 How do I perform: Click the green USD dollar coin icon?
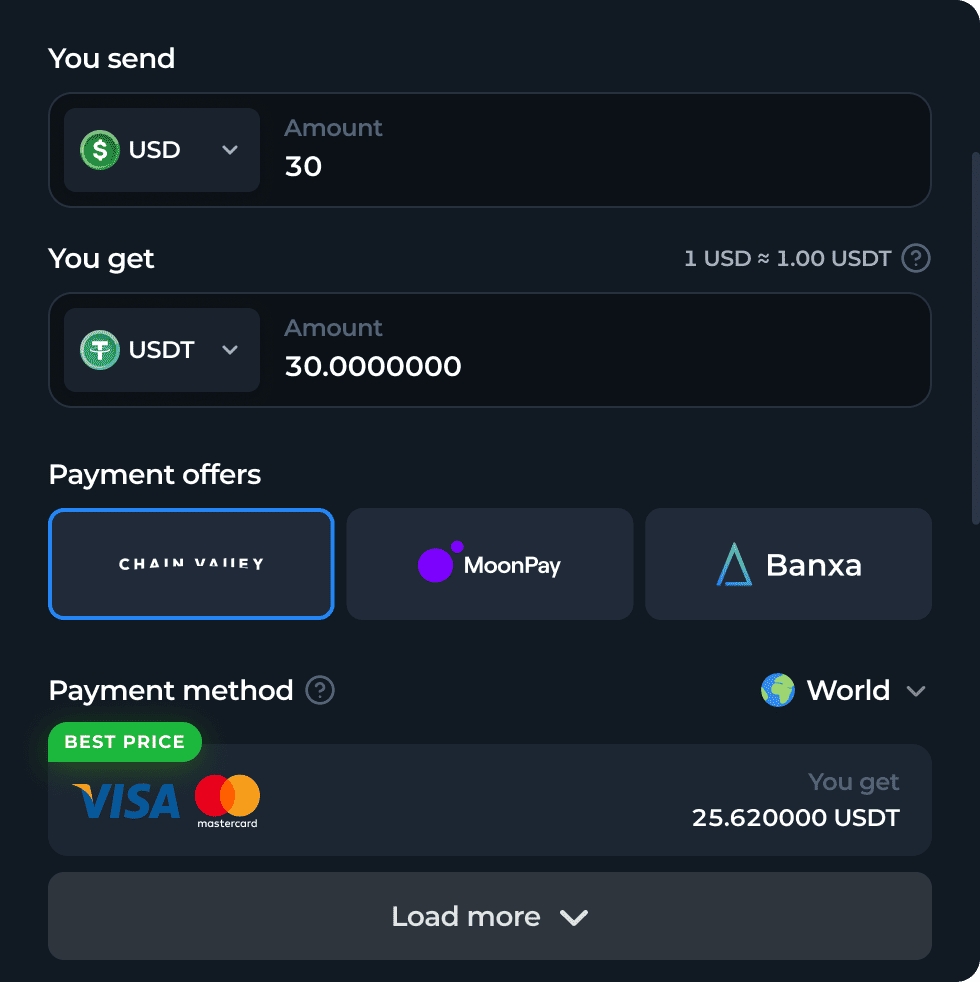tap(100, 150)
